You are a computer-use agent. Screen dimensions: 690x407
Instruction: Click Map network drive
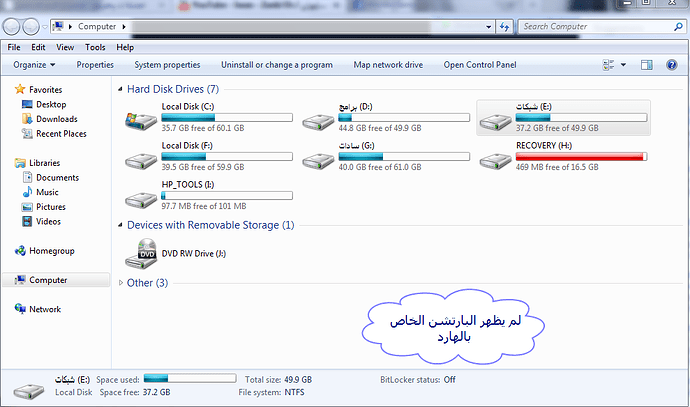tap(388, 65)
